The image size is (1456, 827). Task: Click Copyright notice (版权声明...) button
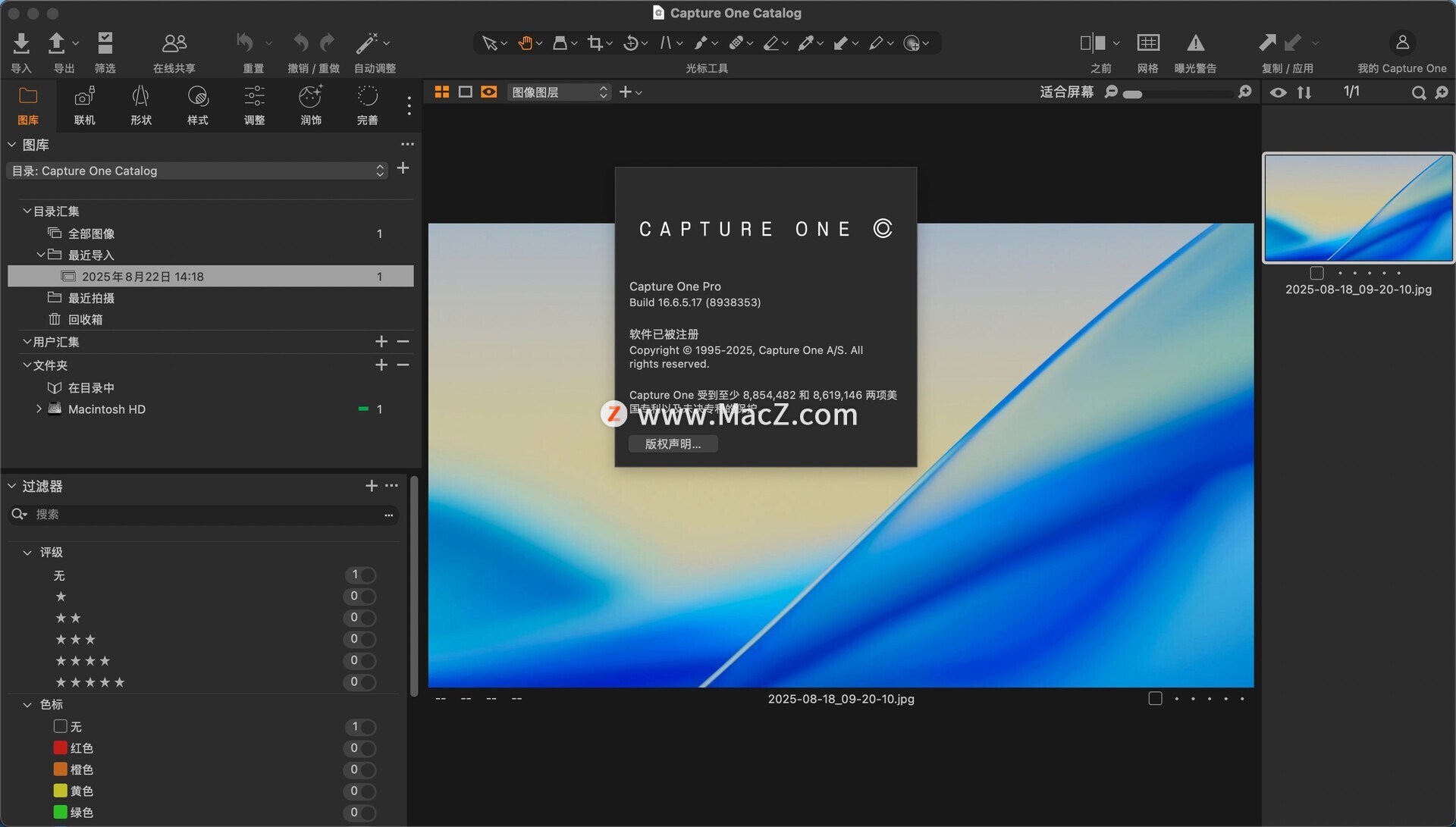coord(673,443)
